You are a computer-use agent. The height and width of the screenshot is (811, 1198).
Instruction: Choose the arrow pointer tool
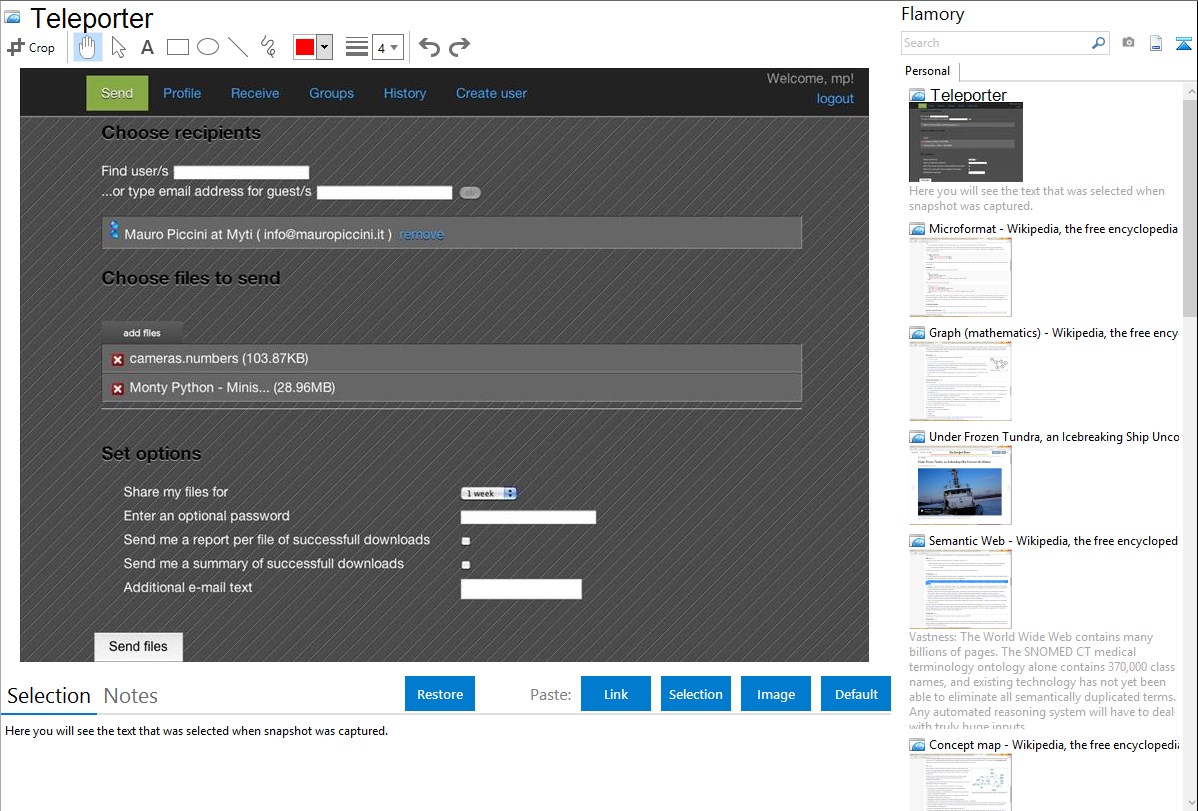118,47
